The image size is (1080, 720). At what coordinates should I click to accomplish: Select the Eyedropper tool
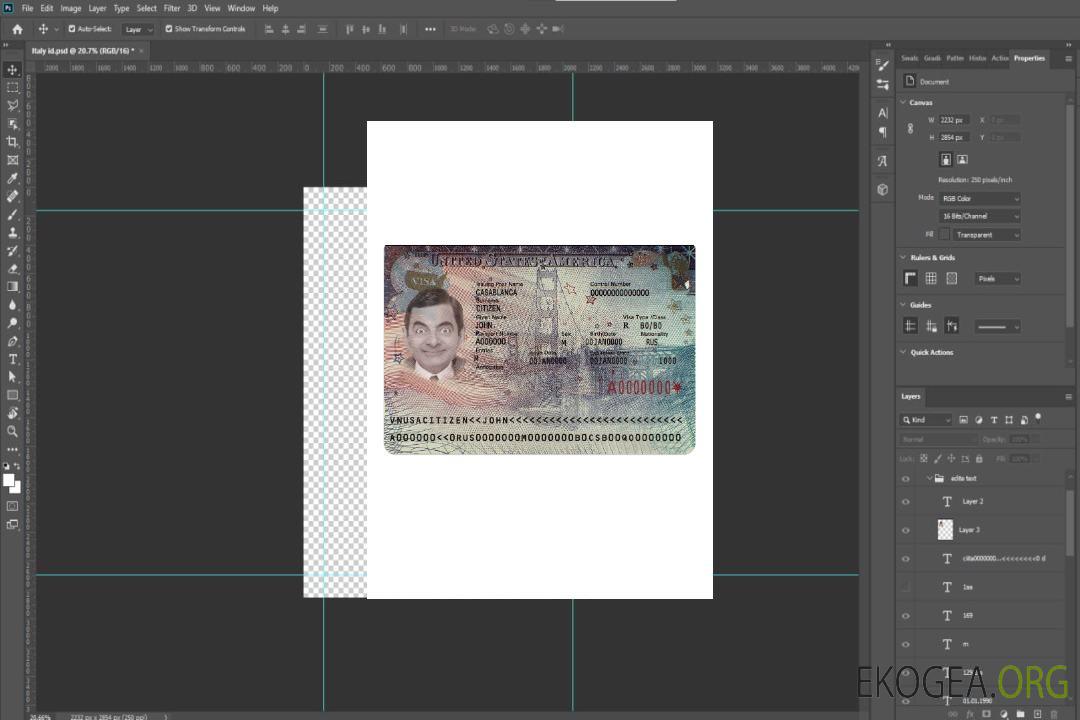pos(13,178)
